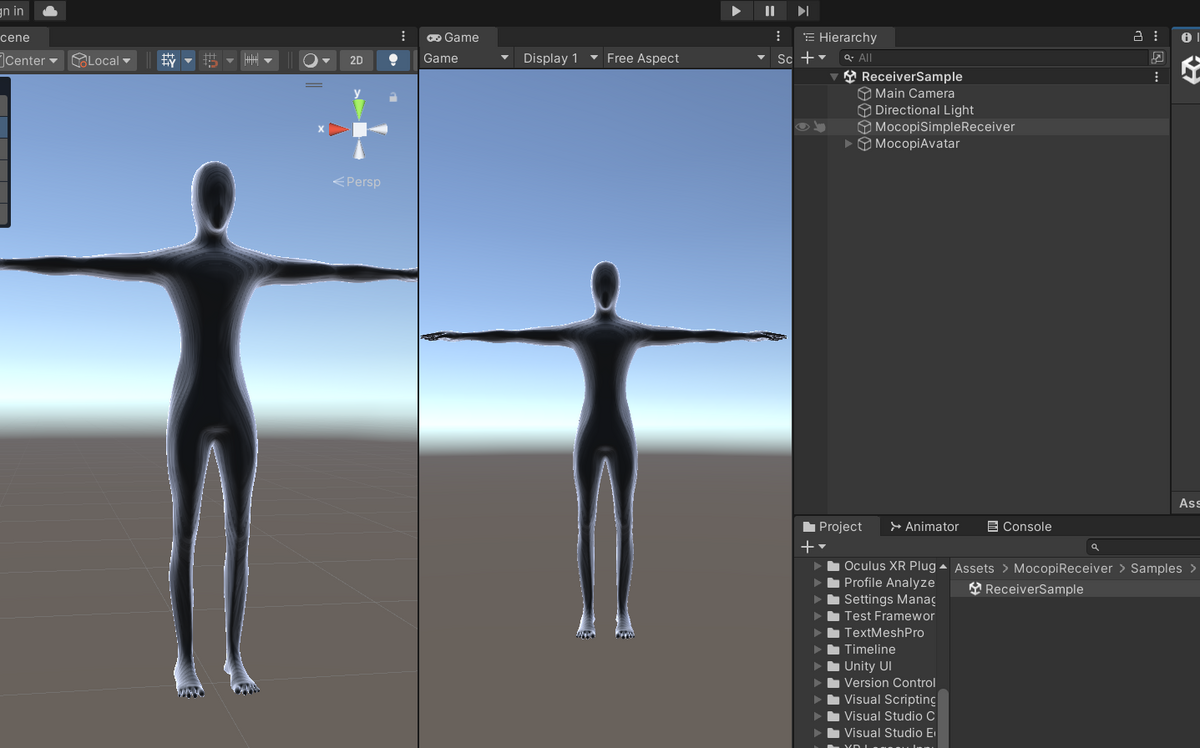Switch to the Console tab
1200x748 pixels.
(1019, 526)
